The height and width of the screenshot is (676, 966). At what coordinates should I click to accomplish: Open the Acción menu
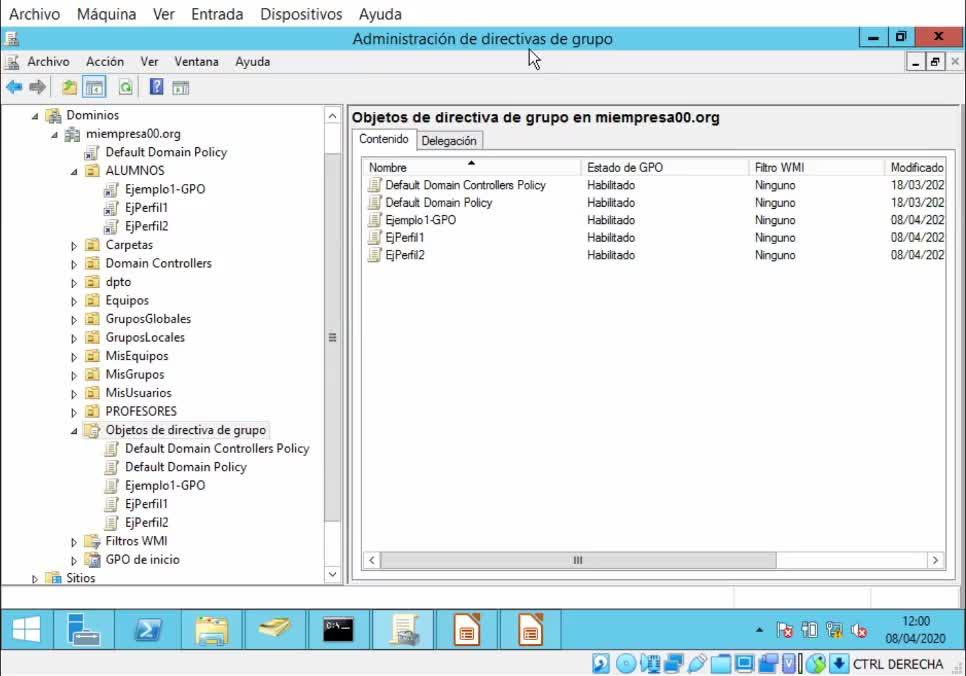point(105,62)
